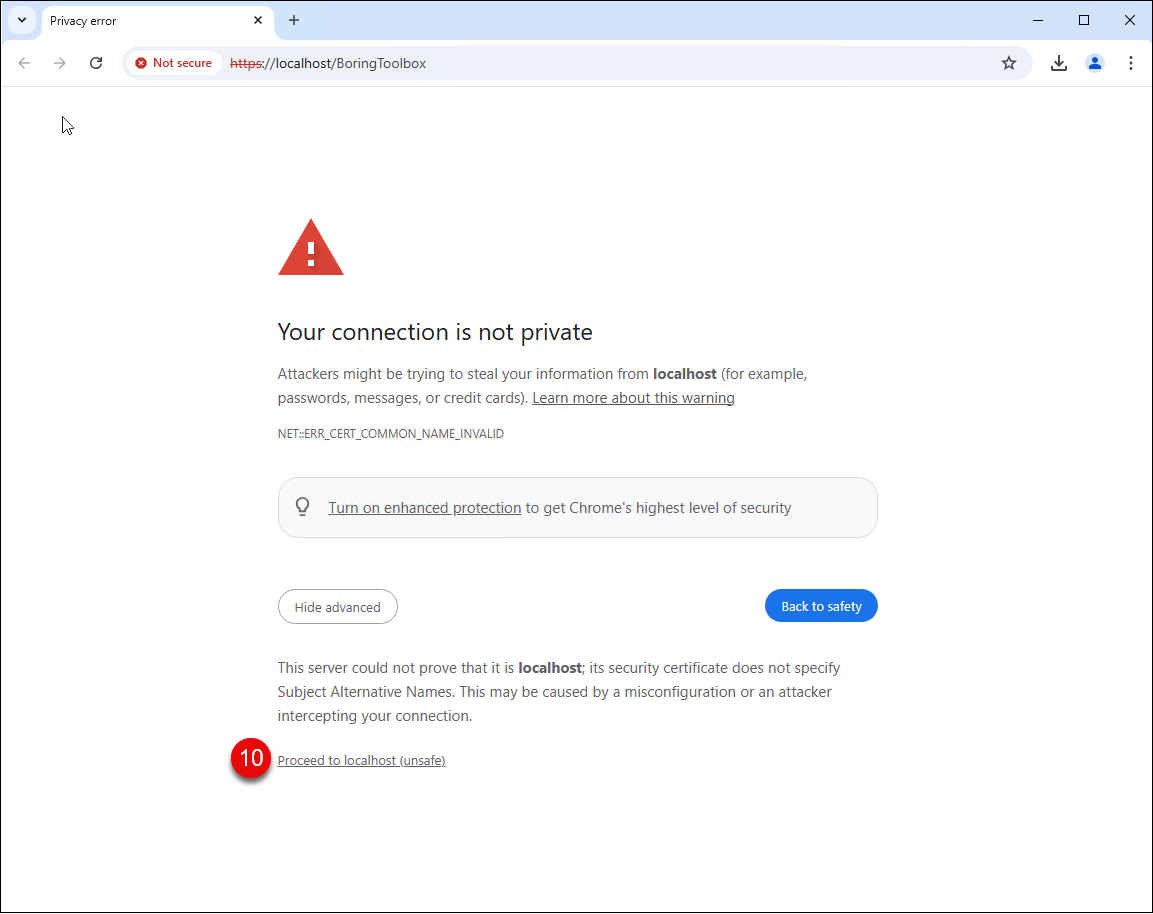Open a new tab with plus icon
This screenshot has width=1153, height=914.
tap(294, 21)
